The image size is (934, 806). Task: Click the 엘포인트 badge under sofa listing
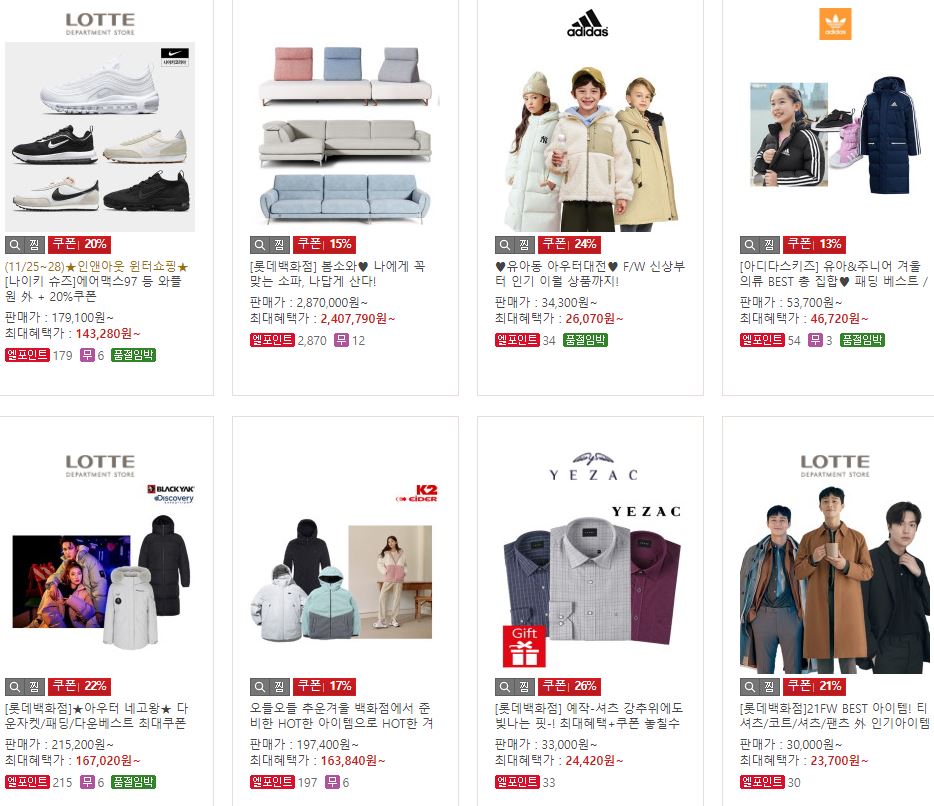point(272,340)
